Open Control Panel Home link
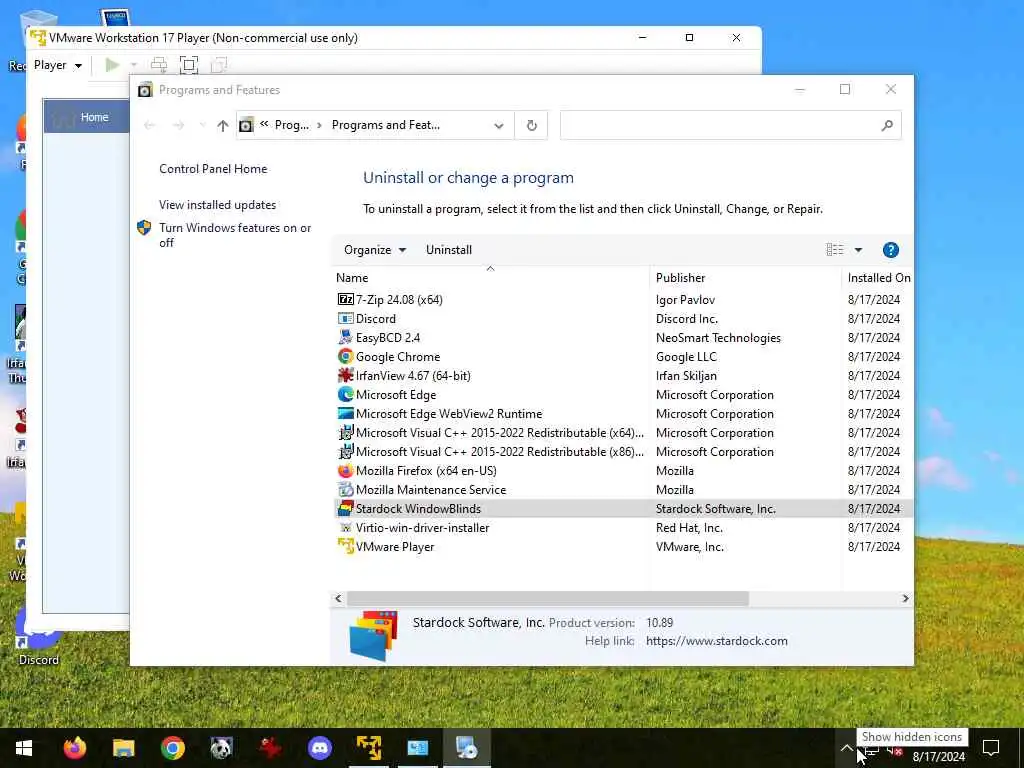 [x=213, y=168]
